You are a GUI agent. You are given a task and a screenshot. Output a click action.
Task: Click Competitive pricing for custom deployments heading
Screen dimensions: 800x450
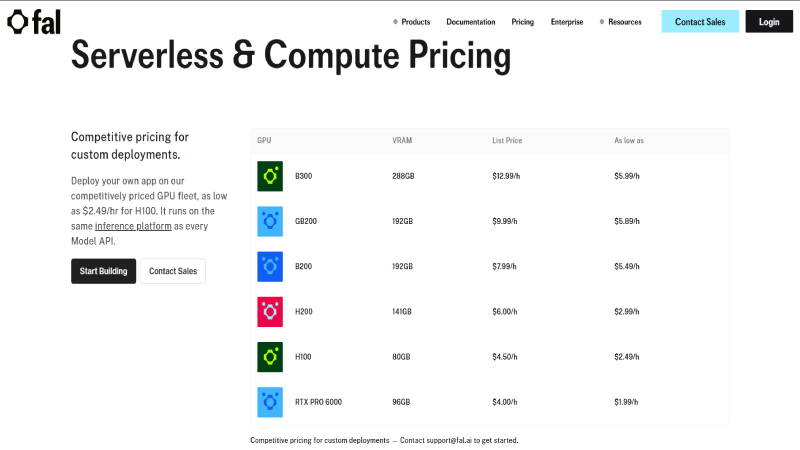pyautogui.click(x=130, y=146)
